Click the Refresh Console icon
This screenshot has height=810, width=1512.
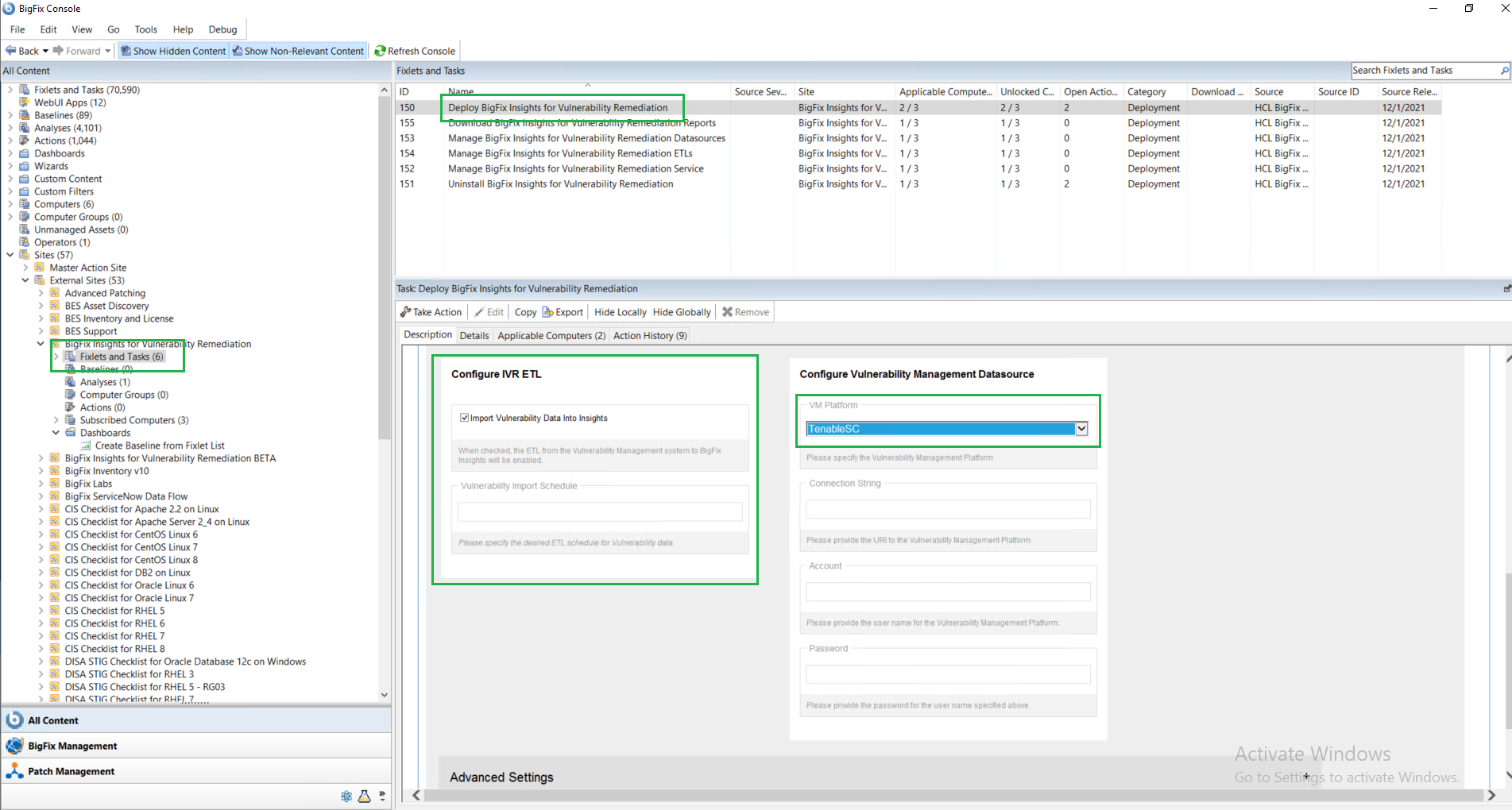click(380, 51)
